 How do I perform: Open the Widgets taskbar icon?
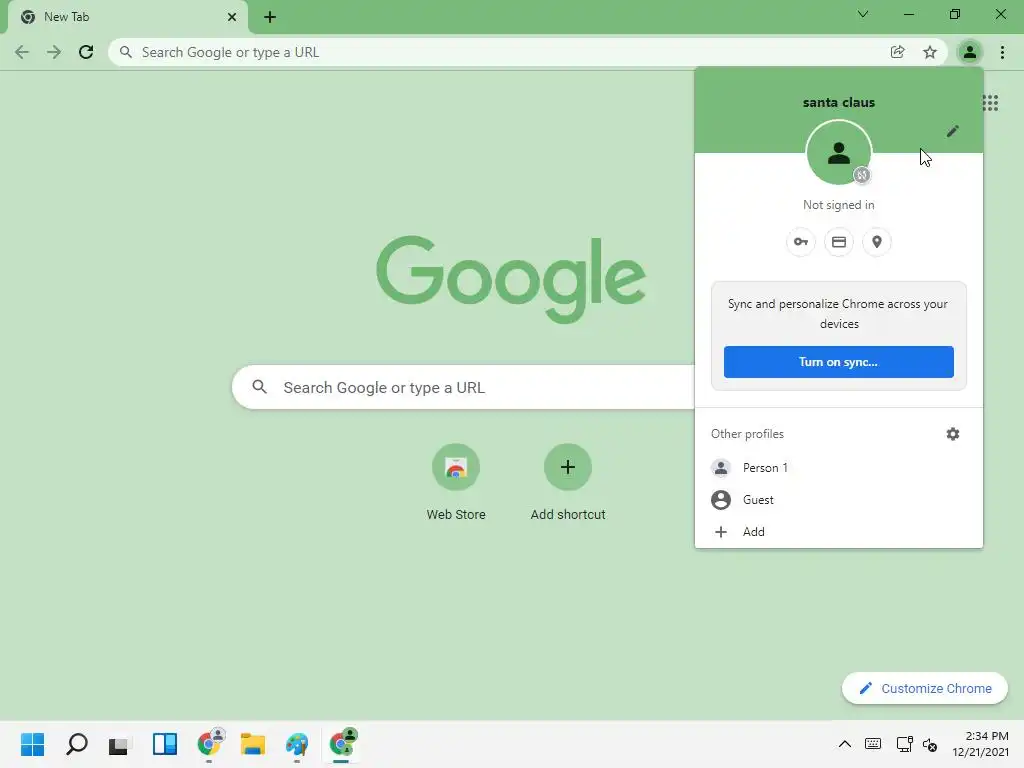click(x=165, y=744)
